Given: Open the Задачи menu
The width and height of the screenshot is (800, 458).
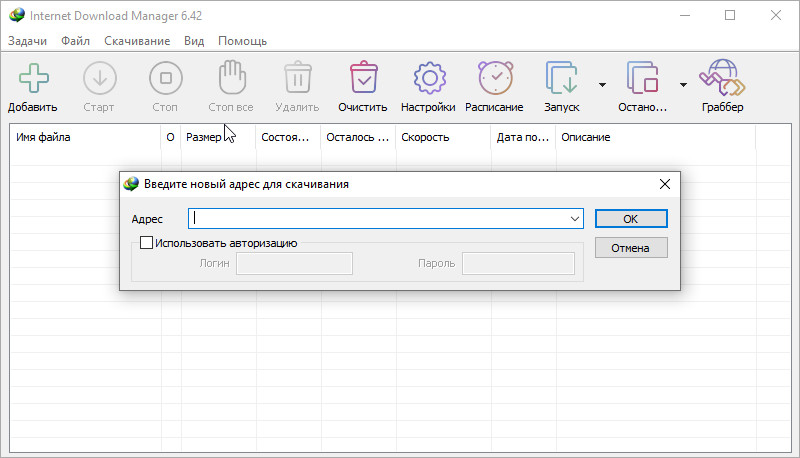Looking at the screenshot, I should [x=27, y=41].
